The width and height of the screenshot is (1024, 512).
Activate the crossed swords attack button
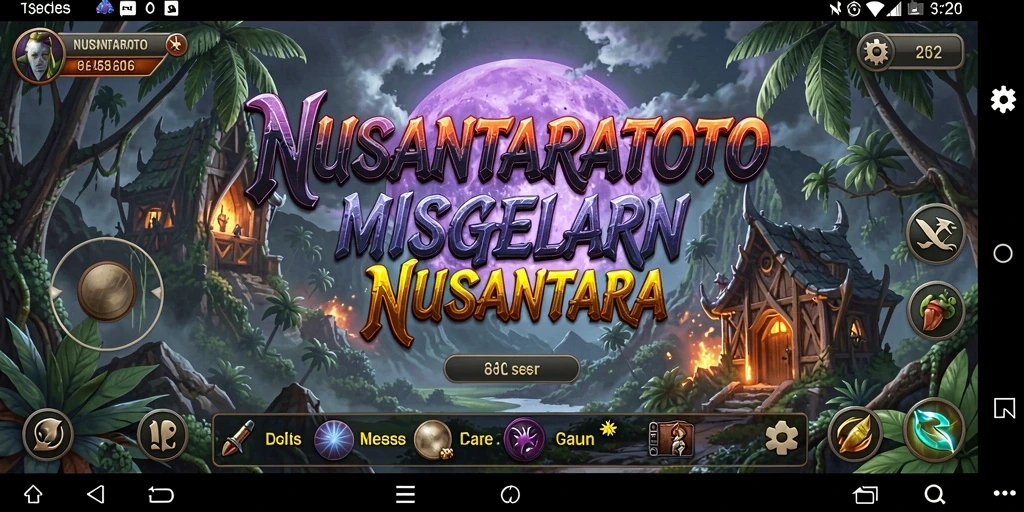(936, 234)
